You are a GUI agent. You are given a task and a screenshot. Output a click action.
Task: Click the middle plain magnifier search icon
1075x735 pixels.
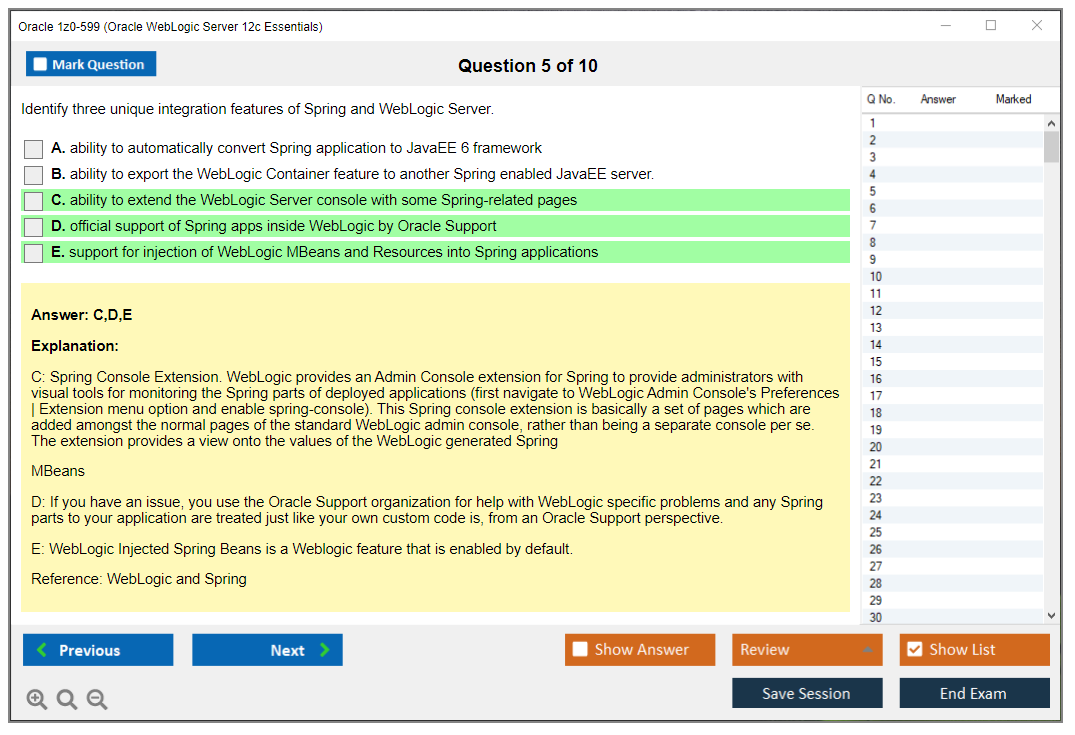point(67,699)
